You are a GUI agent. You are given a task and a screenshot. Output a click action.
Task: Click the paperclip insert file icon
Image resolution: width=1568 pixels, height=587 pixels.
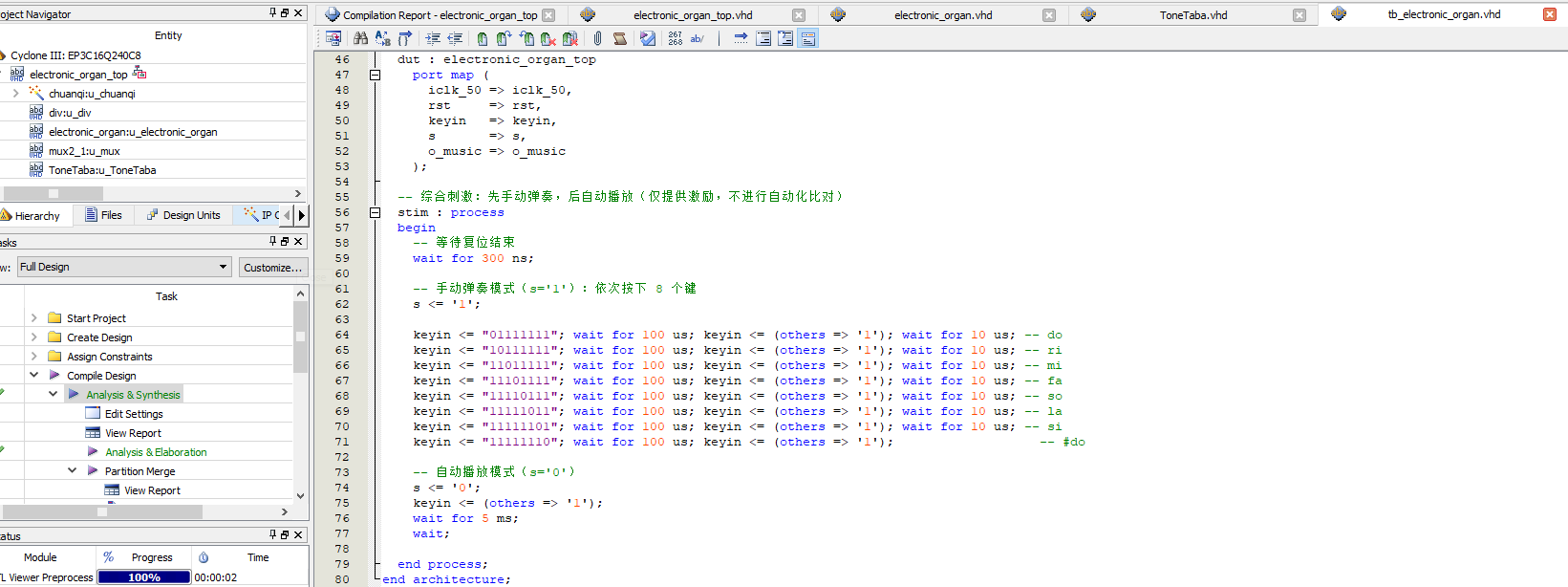(597, 38)
